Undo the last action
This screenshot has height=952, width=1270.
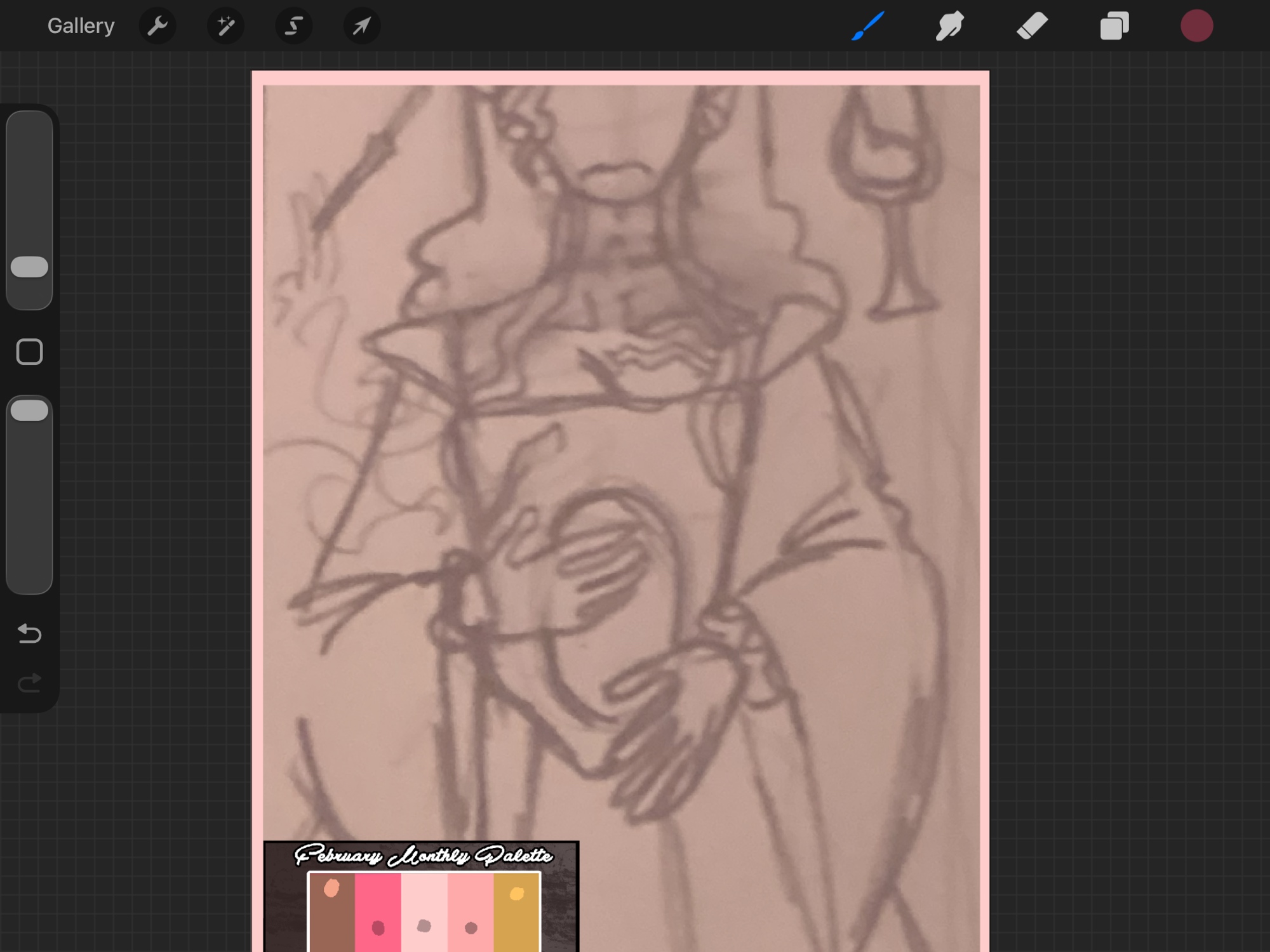point(29,633)
